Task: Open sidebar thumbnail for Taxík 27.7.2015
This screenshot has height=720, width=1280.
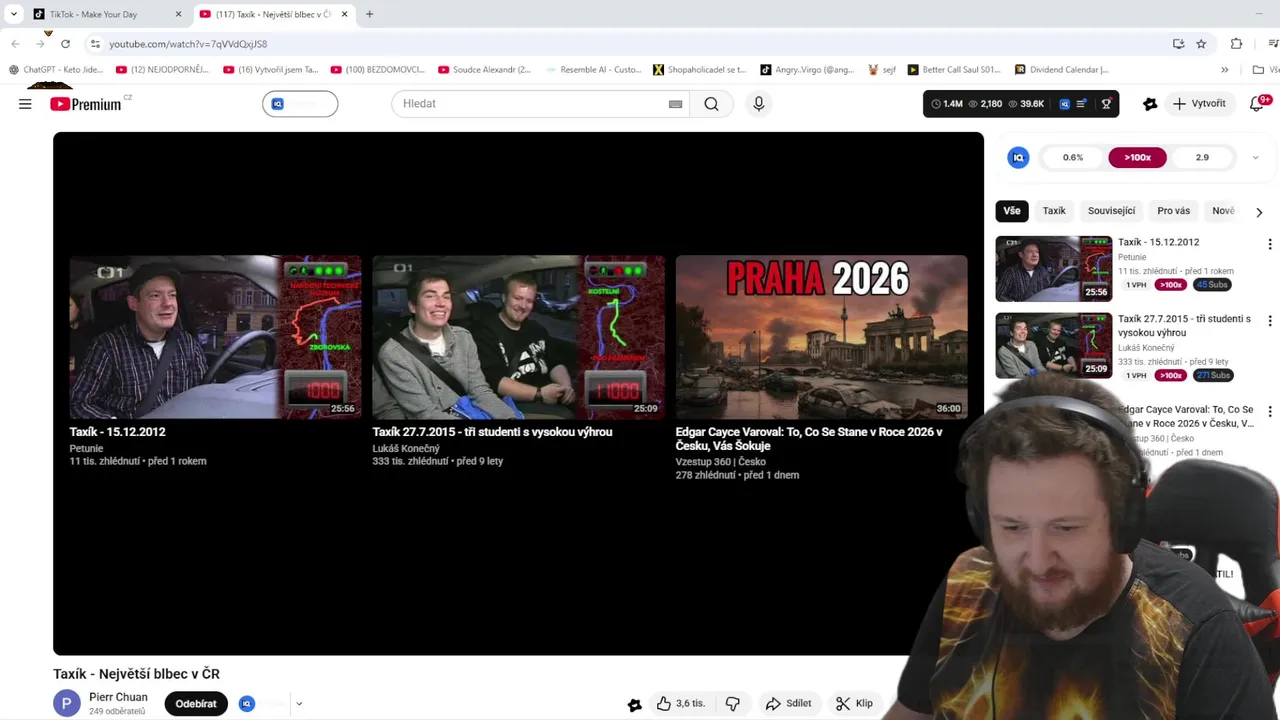Action: click(1053, 345)
